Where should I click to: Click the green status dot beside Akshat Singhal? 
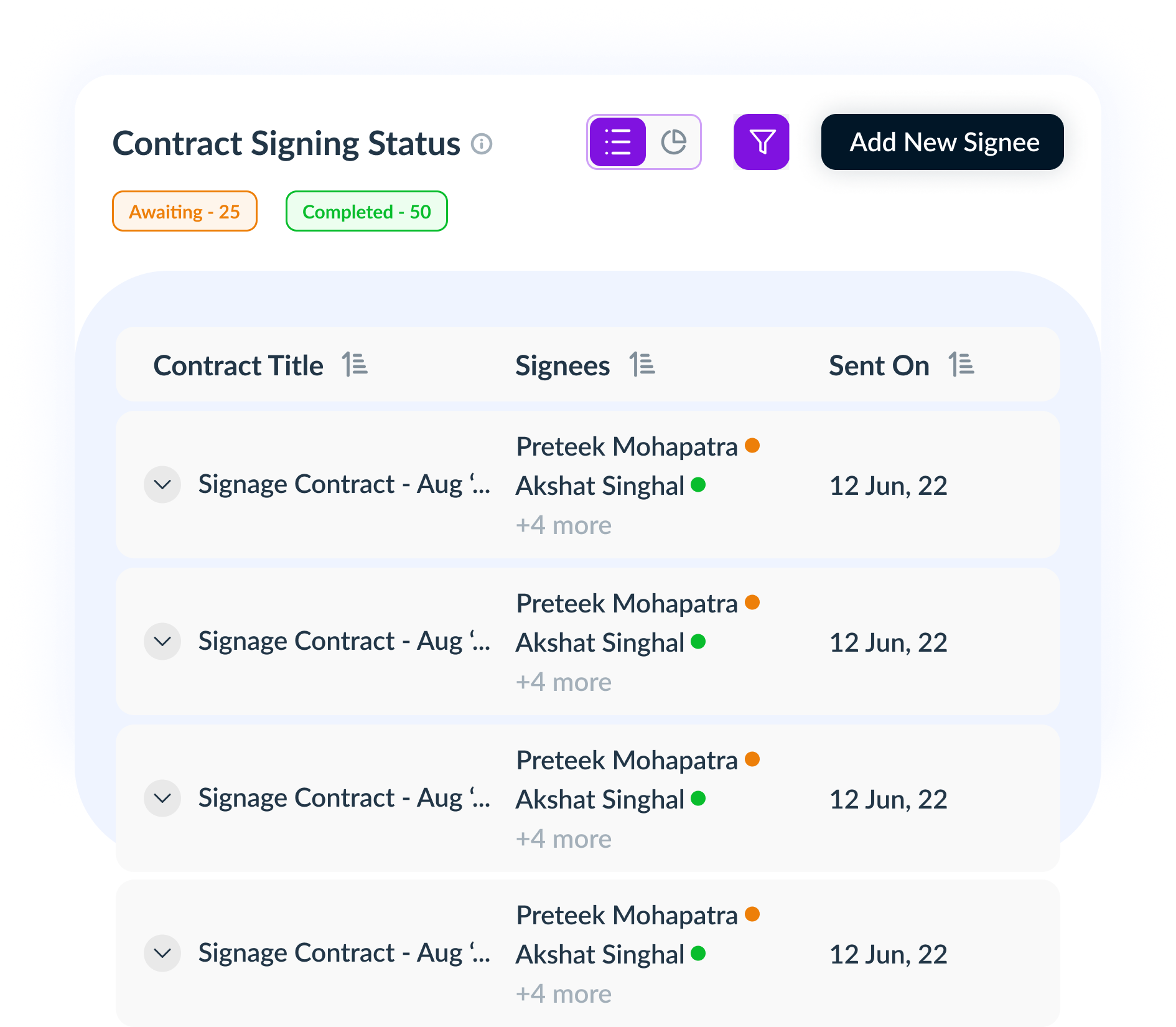point(700,485)
